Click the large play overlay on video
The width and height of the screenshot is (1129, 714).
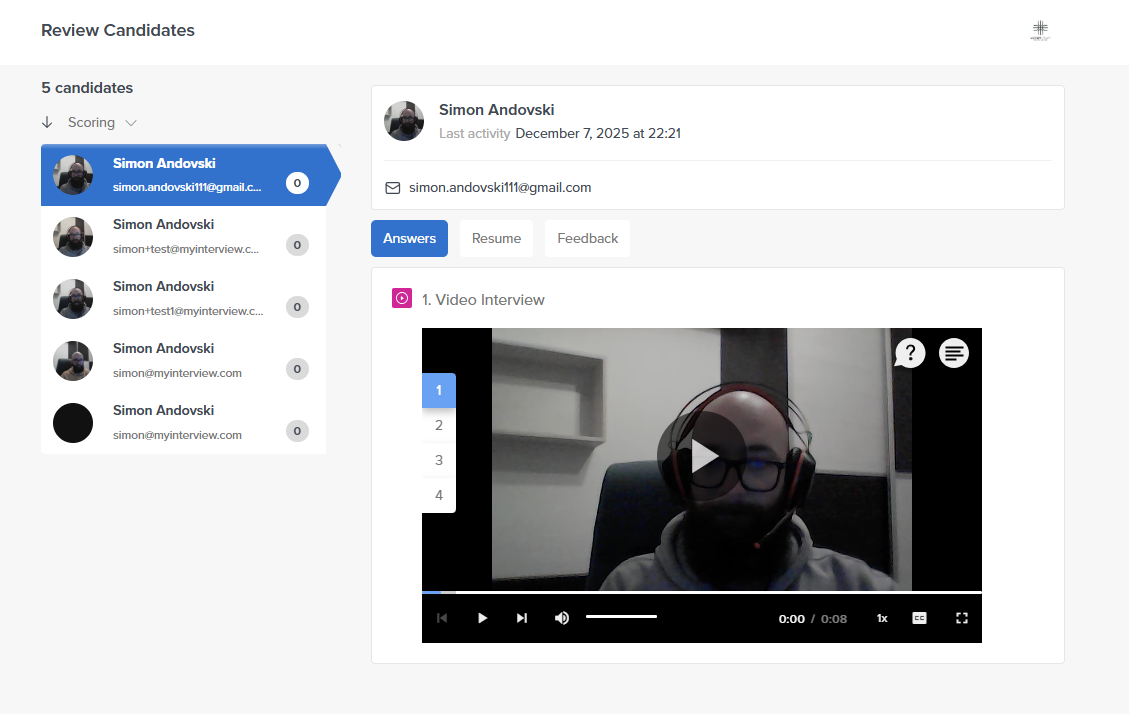click(702, 456)
